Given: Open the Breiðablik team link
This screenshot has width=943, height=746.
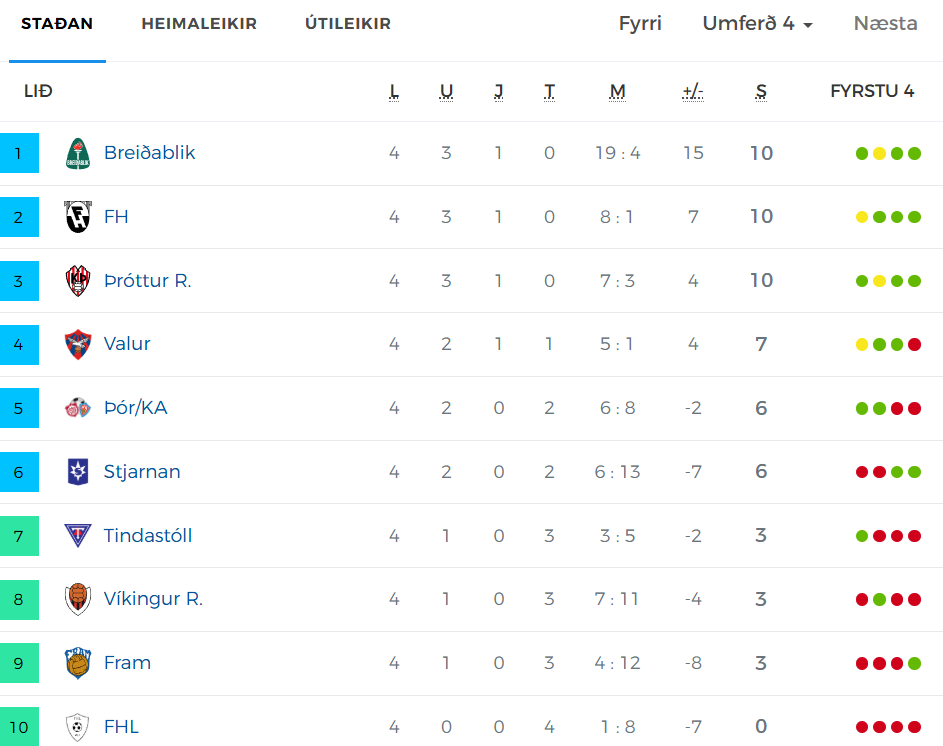Looking at the screenshot, I should (150, 153).
